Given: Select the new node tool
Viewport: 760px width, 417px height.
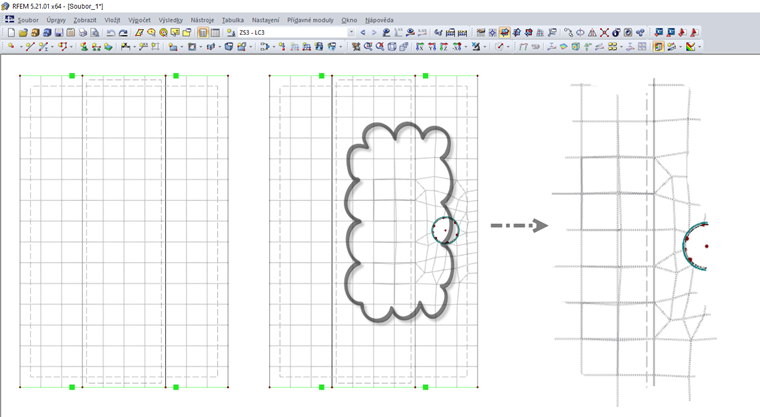Looking at the screenshot, I should [x=11, y=47].
